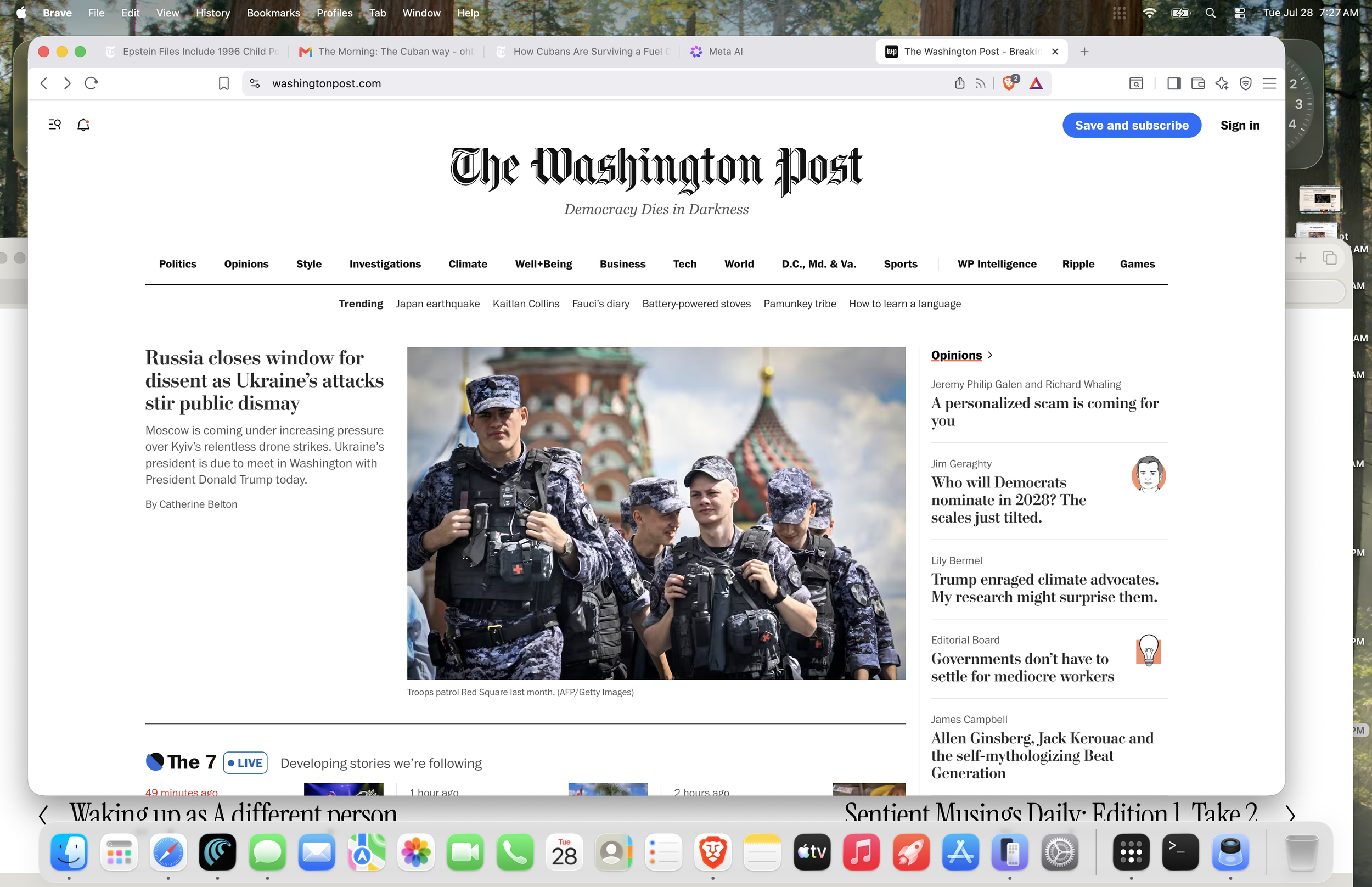Screen dimensions: 1372x887
Task: Go to the Politics section
Action: 177,264
